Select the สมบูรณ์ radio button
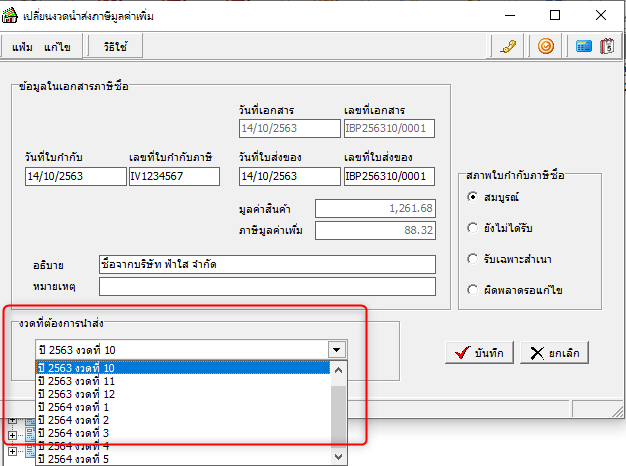Screen dimensions: 626x466 pos(472,197)
